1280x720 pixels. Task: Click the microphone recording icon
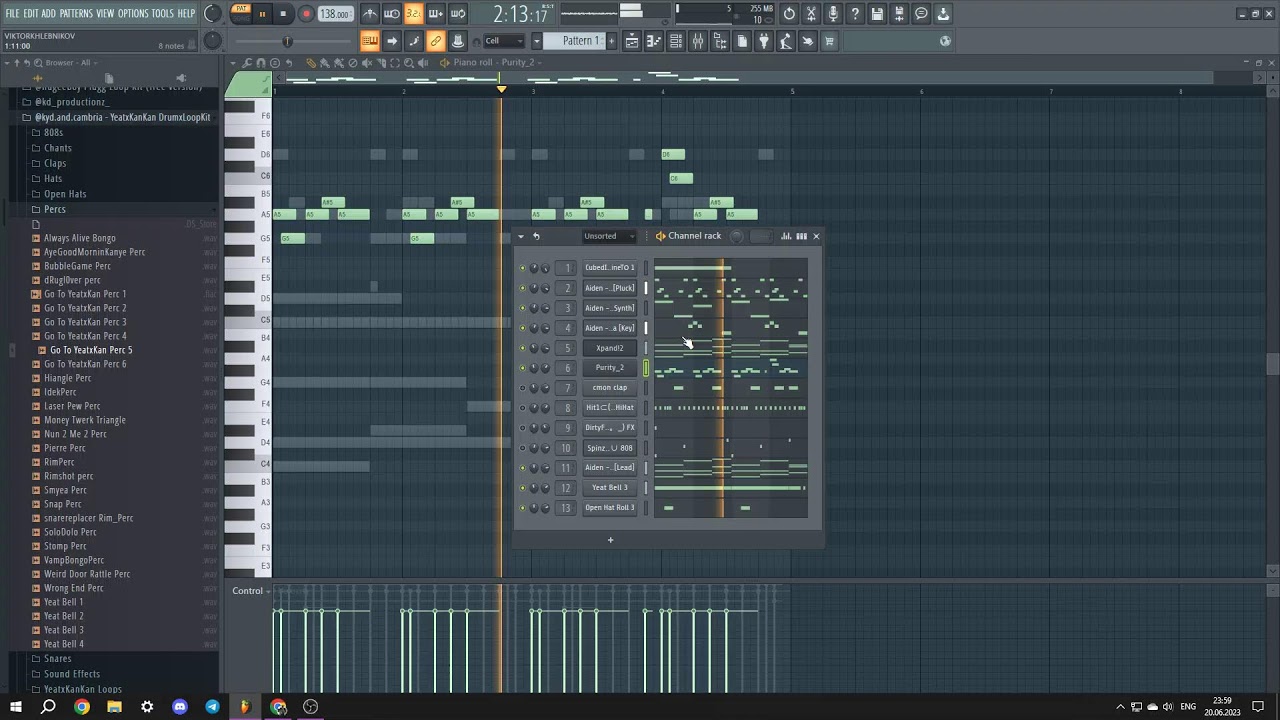[833, 14]
